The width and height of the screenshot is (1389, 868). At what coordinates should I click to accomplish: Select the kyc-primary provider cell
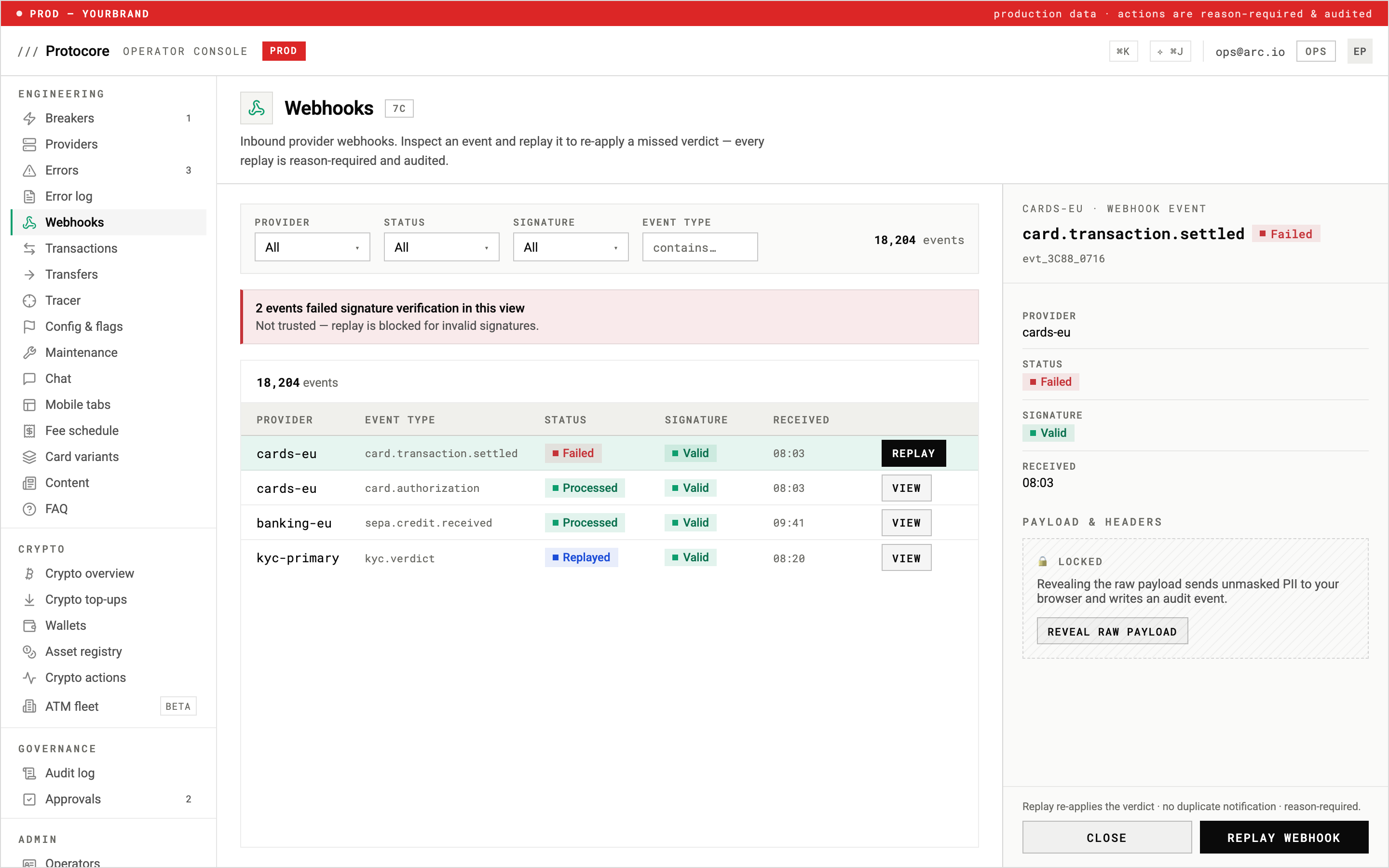click(298, 558)
